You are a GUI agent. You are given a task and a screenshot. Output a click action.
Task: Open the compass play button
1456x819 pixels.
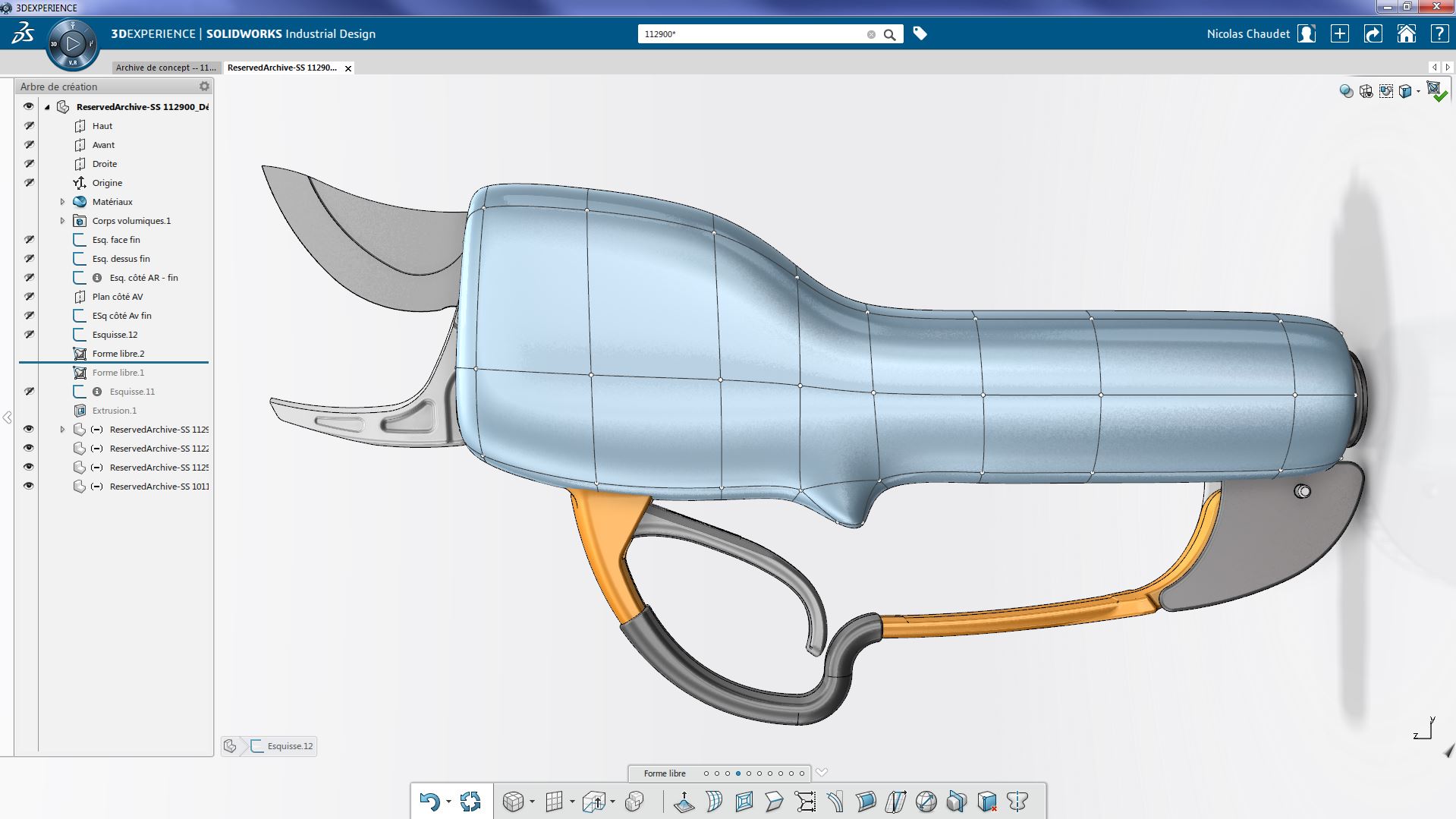point(73,45)
